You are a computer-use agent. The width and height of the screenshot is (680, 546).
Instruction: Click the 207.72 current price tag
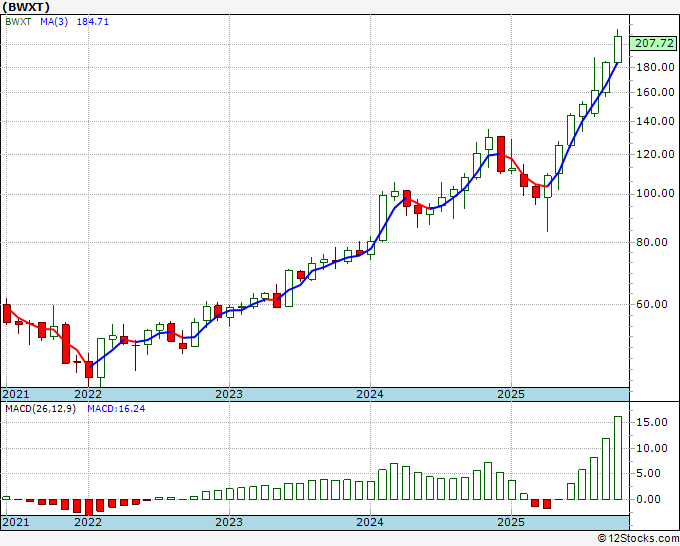654,43
